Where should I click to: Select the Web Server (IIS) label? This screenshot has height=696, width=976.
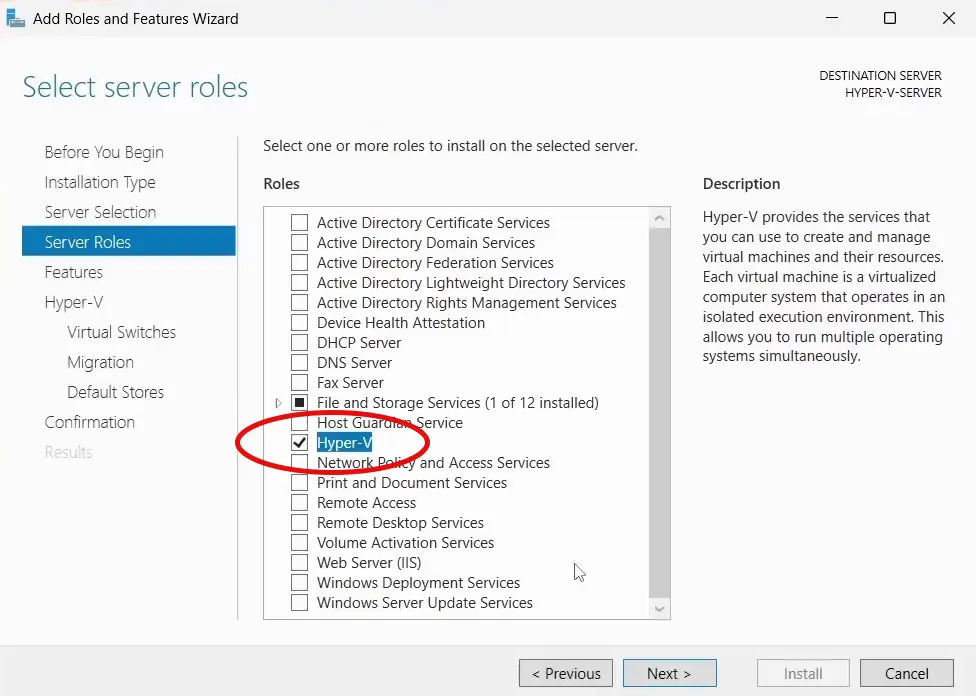[369, 562]
